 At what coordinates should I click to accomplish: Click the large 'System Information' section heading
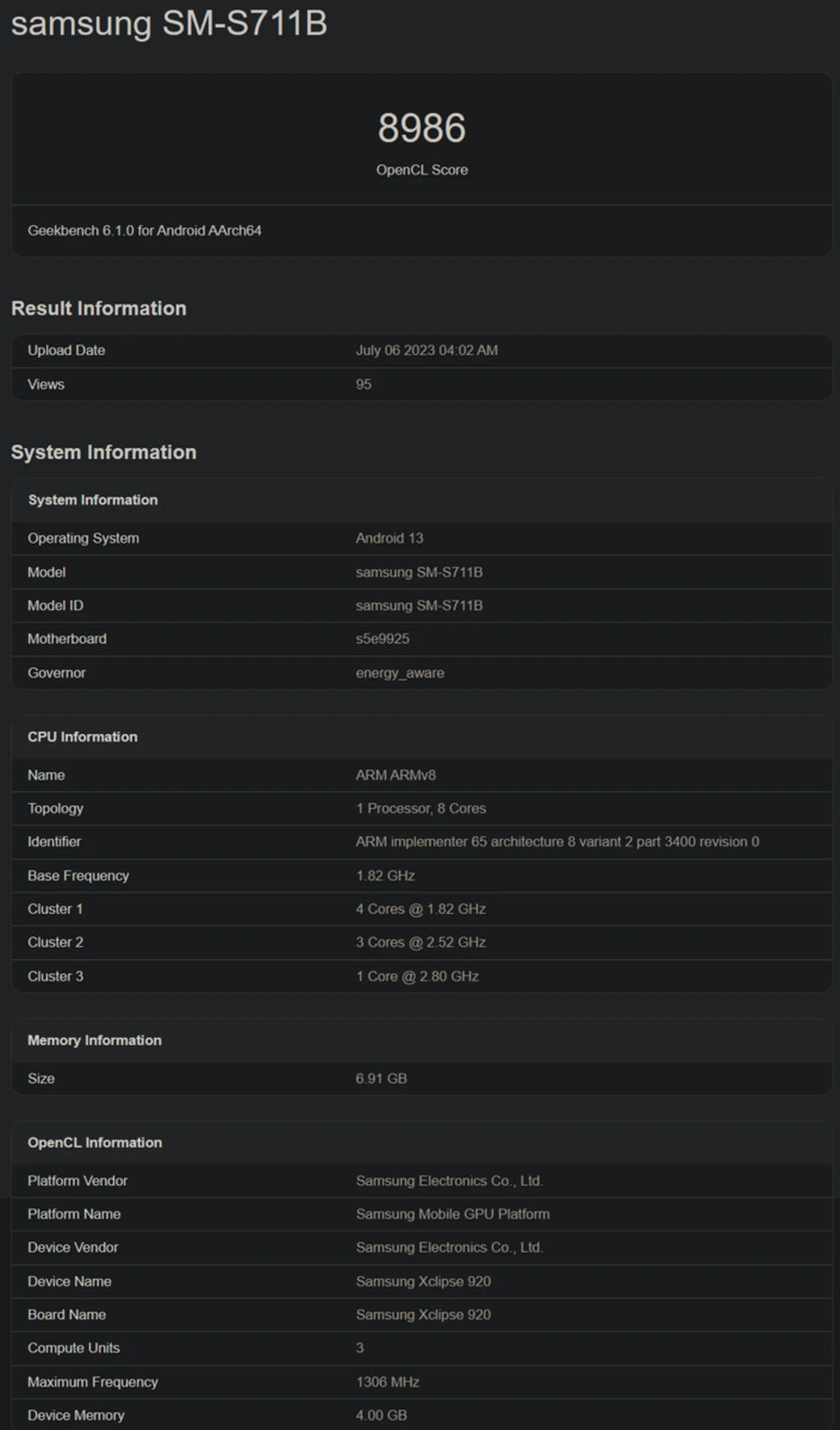pos(103,452)
